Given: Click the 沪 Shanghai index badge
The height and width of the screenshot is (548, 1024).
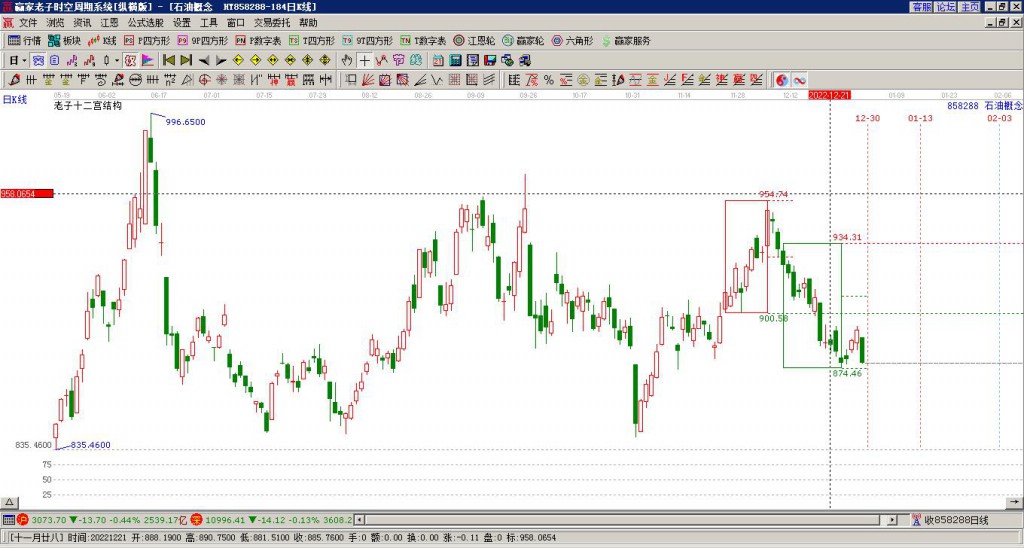Looking at the screenshot, I should point(23,520).
